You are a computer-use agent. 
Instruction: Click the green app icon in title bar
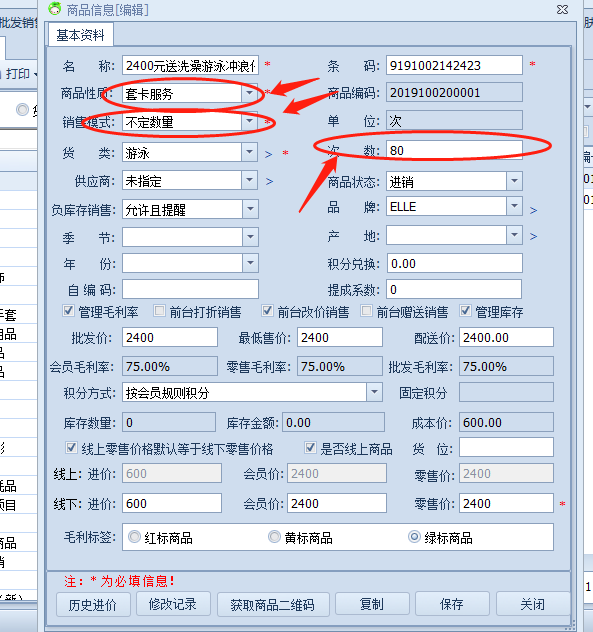pyautogui.click(x=54, y=9)
